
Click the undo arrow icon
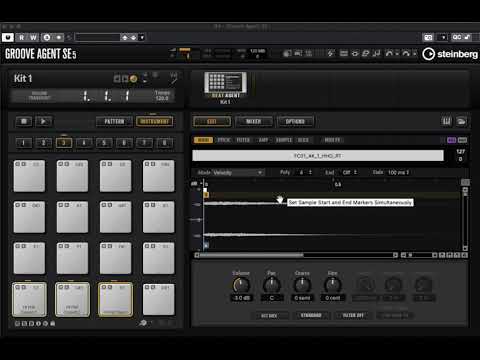389,53
